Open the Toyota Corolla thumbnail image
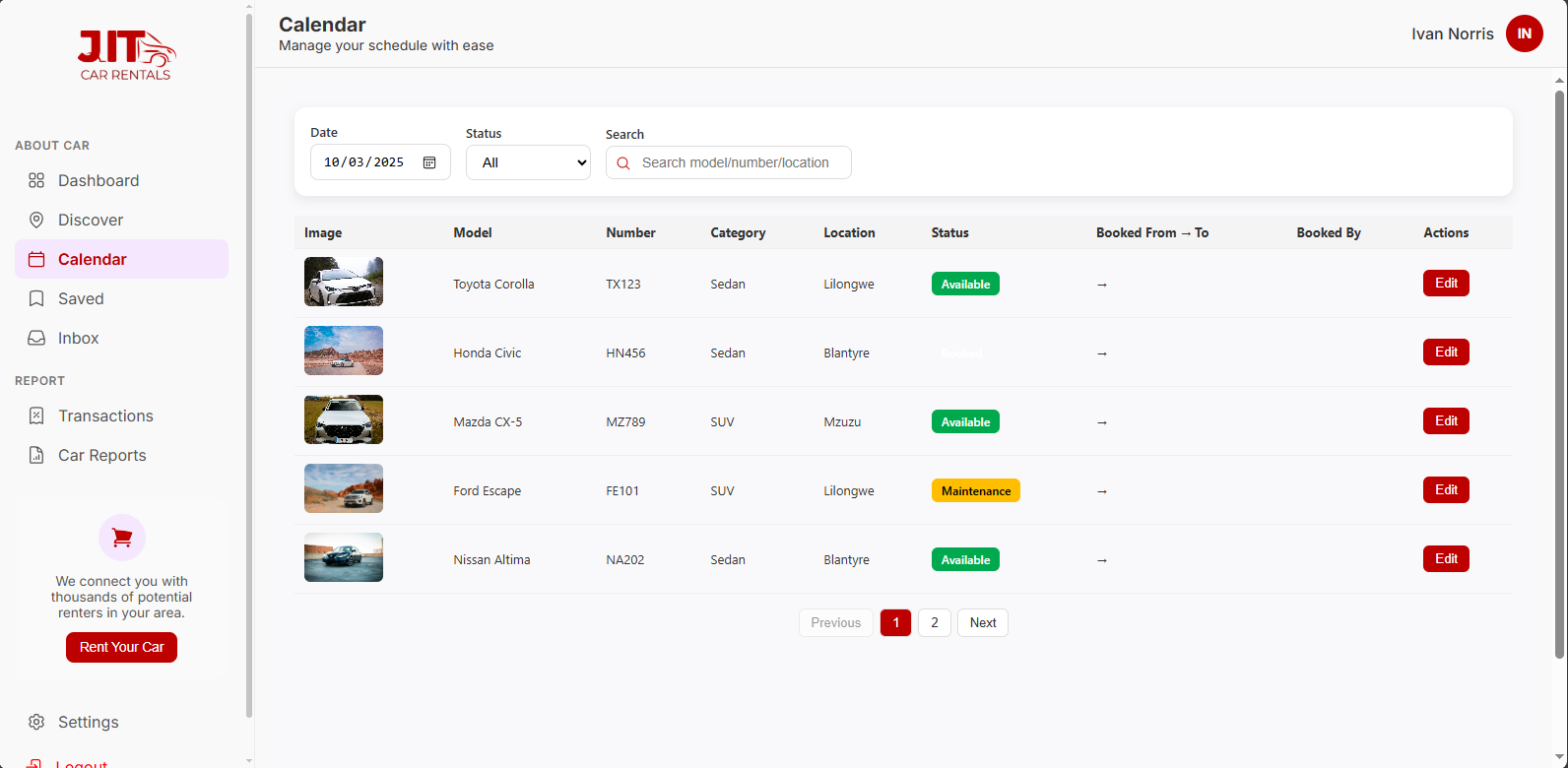Viewport: 1568px width, 768px height. point(344,282)
